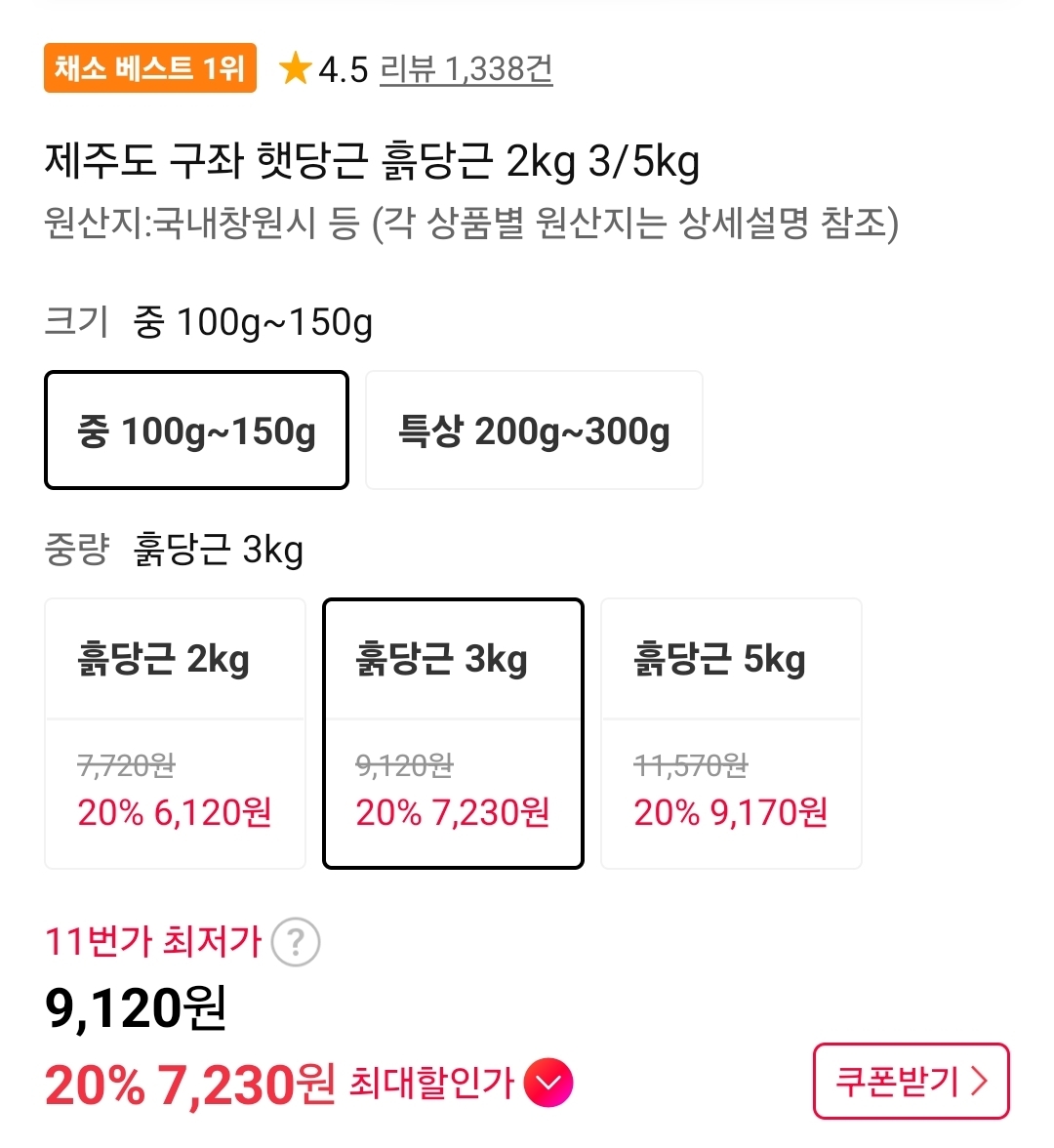Pick the 흙당근 3kg weight card
The height and width of the screenshot is (1148, 1054).
[x=453, y=733]
